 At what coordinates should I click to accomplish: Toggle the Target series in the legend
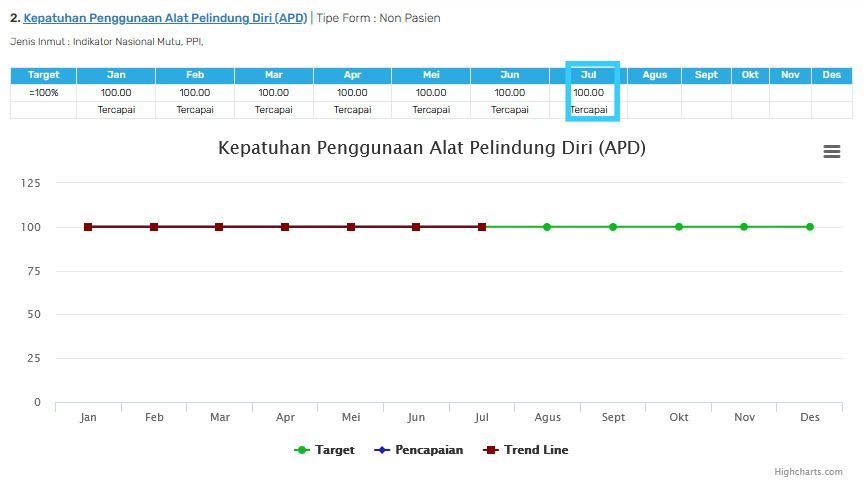(324, 450)
